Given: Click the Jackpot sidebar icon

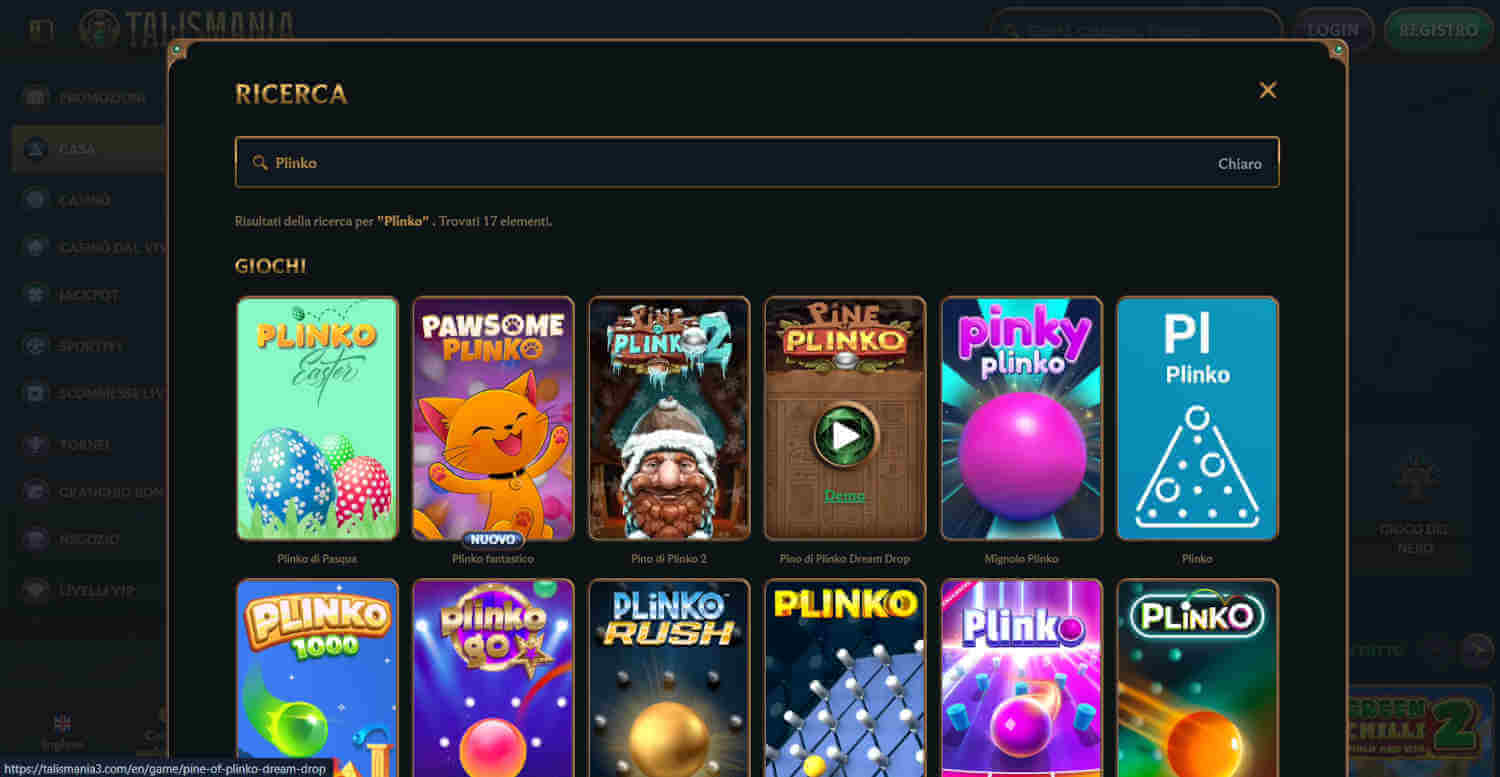Looking at the screenshot, I should point(36,295).
